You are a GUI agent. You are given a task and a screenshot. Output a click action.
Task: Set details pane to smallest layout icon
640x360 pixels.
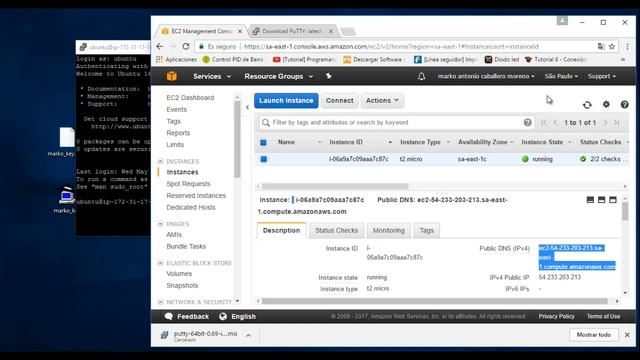click(x=590, y=200)
